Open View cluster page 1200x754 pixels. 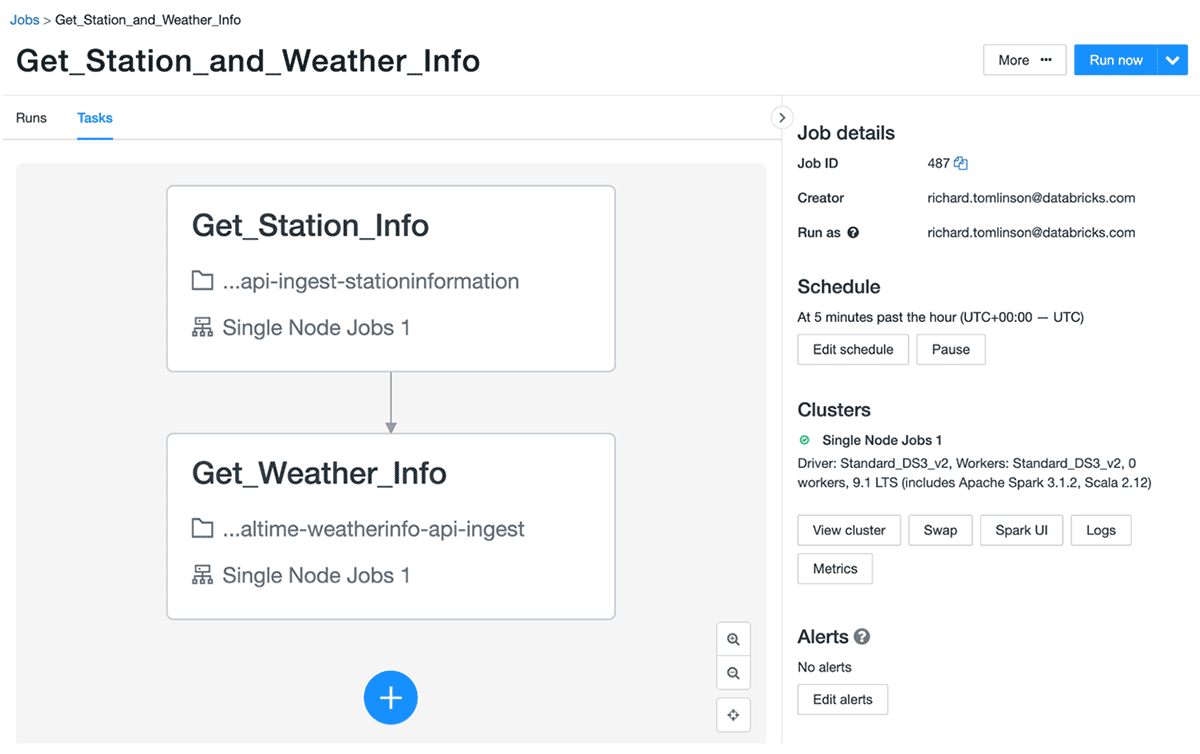point(849,530)
